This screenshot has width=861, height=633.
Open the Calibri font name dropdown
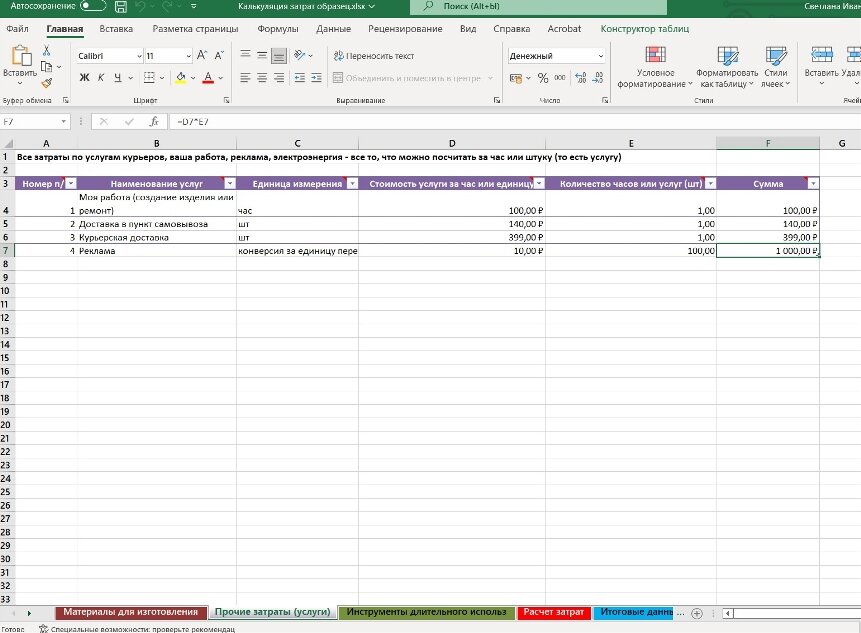pyautogui.click(x=139, y=56)
